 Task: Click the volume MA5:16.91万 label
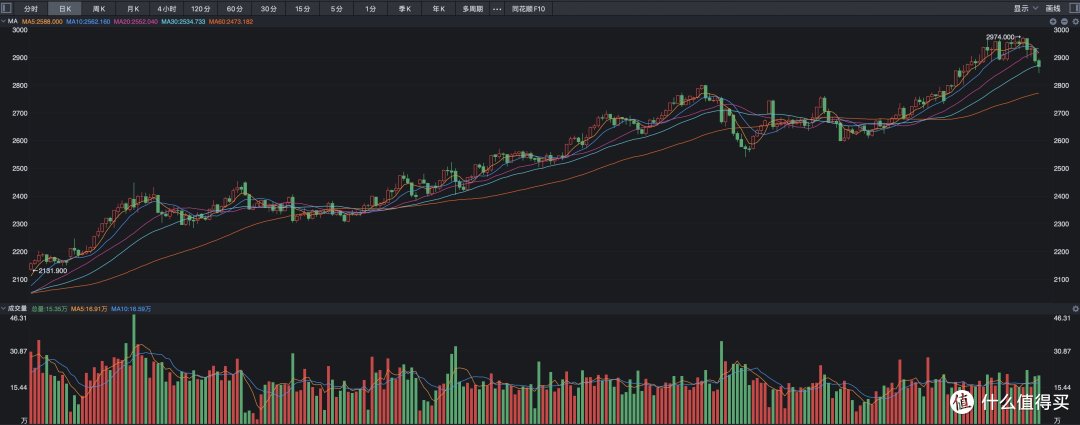click(90, 309)
